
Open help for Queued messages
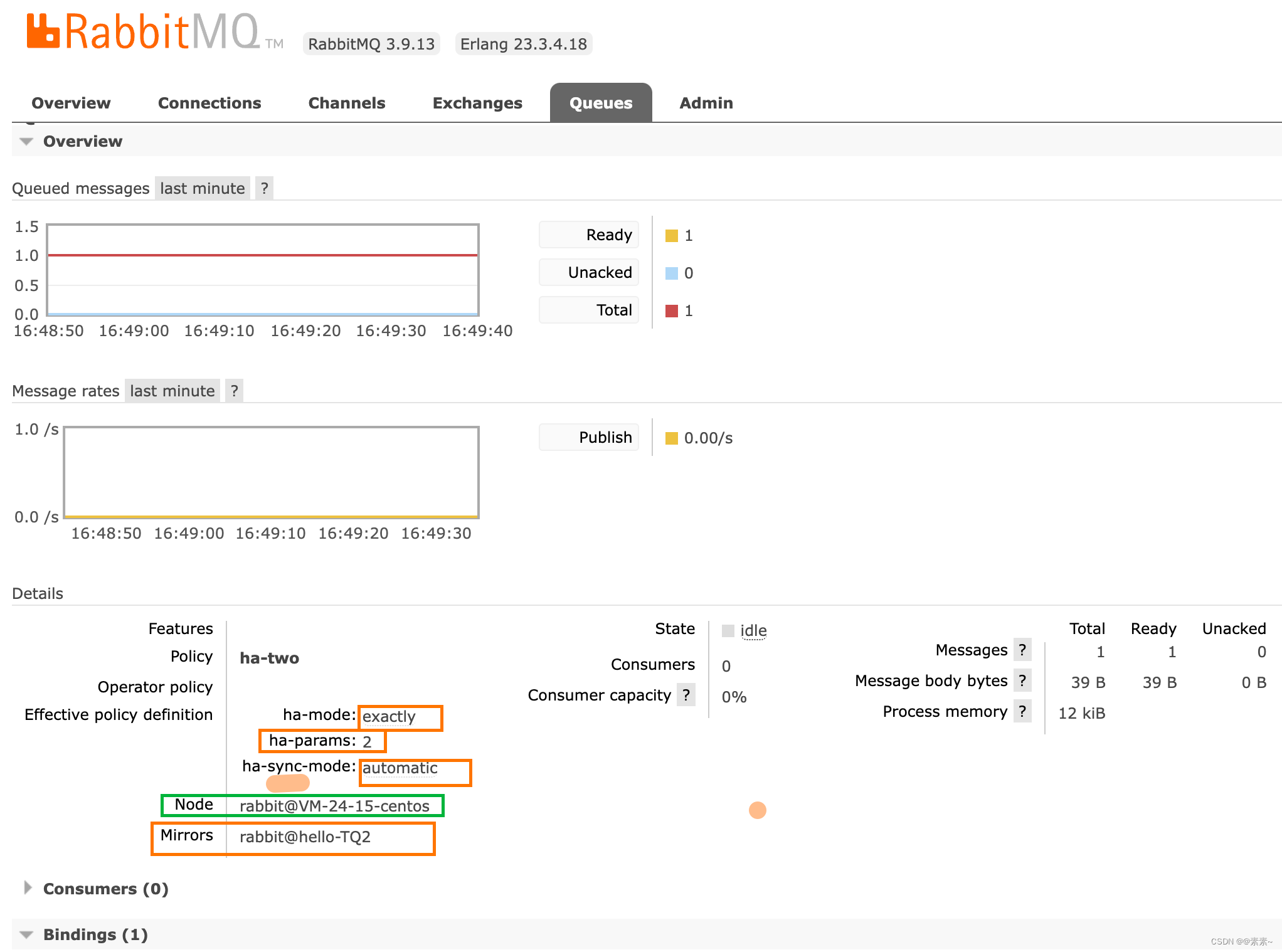point(265,188)
